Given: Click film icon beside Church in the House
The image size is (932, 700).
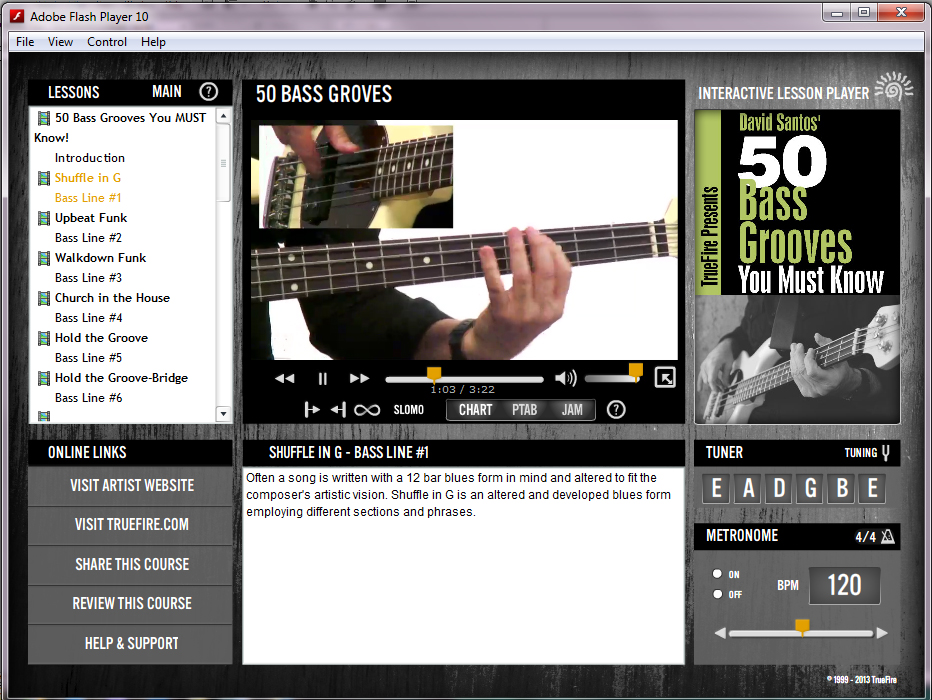Looking at the screenshot, I should tap(44, 298).
